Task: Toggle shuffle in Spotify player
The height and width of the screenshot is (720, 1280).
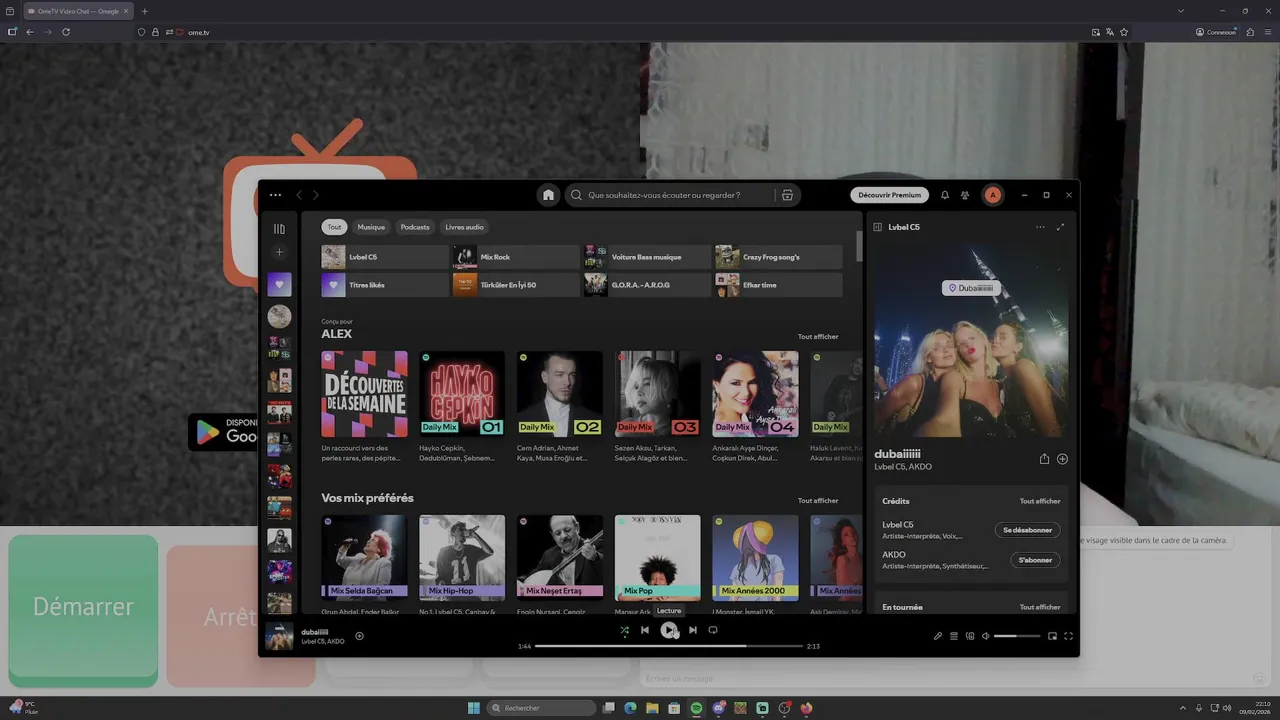Action: [624, 630]
